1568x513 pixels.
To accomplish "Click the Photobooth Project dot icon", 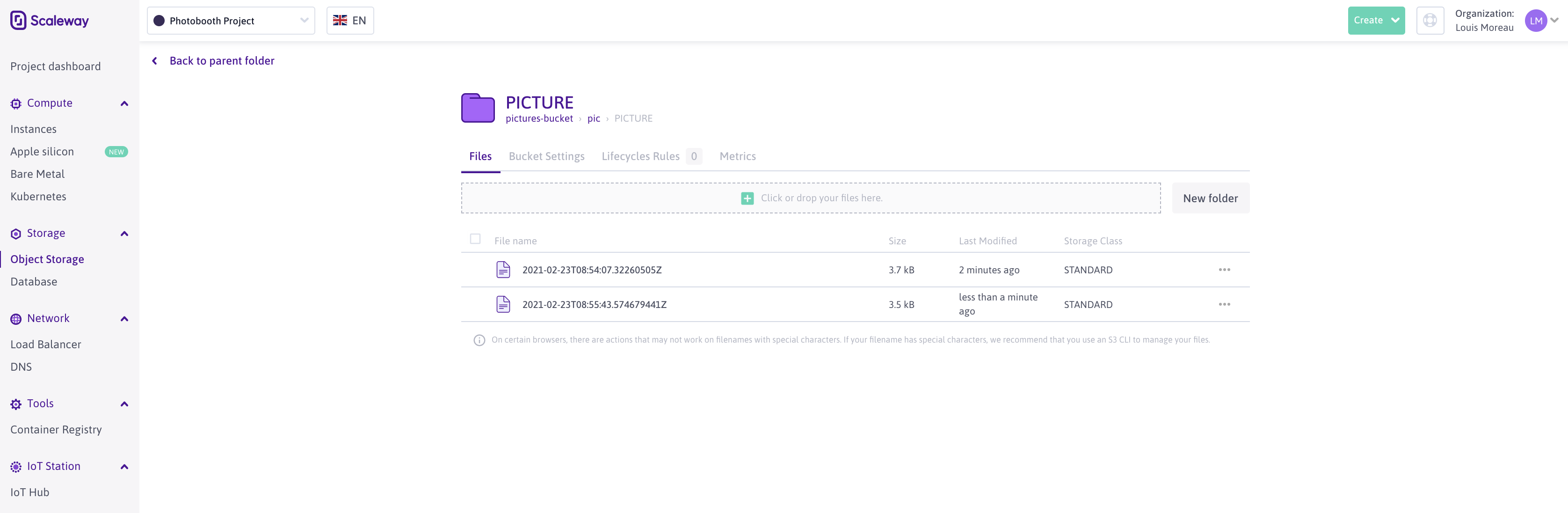I will (x=159, y=21).
